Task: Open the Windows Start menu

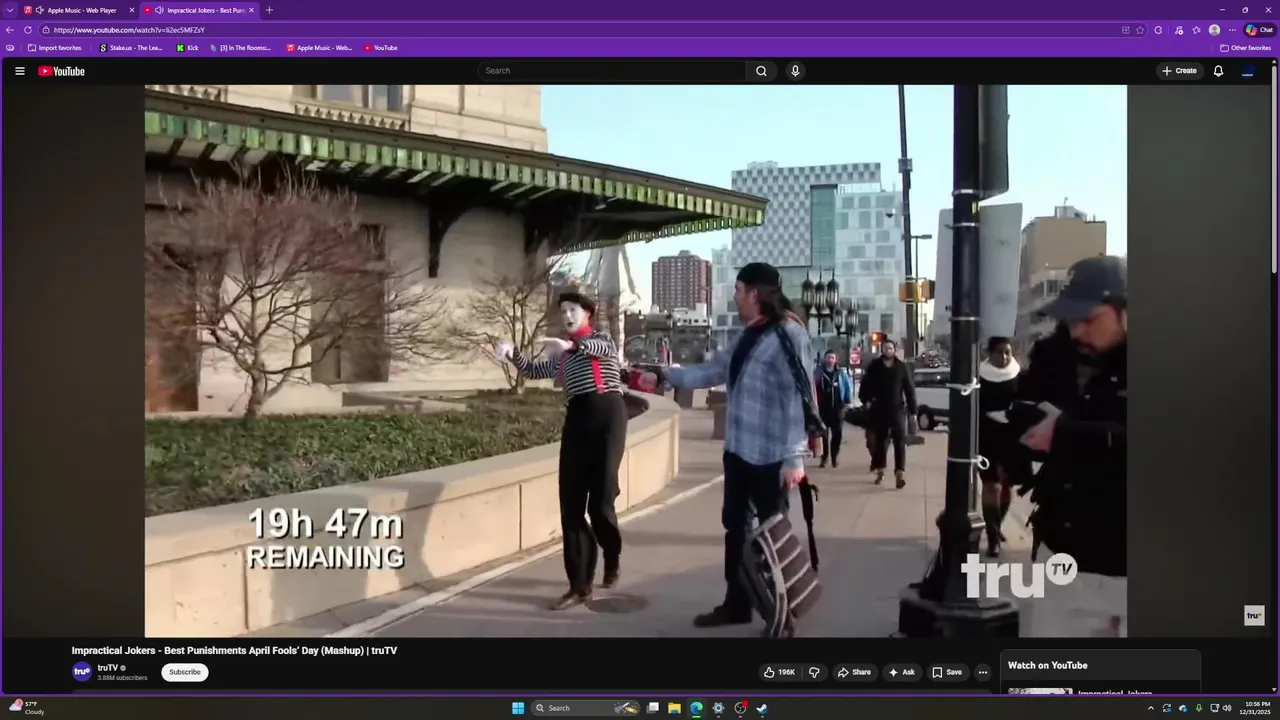Action: point(518,708)
